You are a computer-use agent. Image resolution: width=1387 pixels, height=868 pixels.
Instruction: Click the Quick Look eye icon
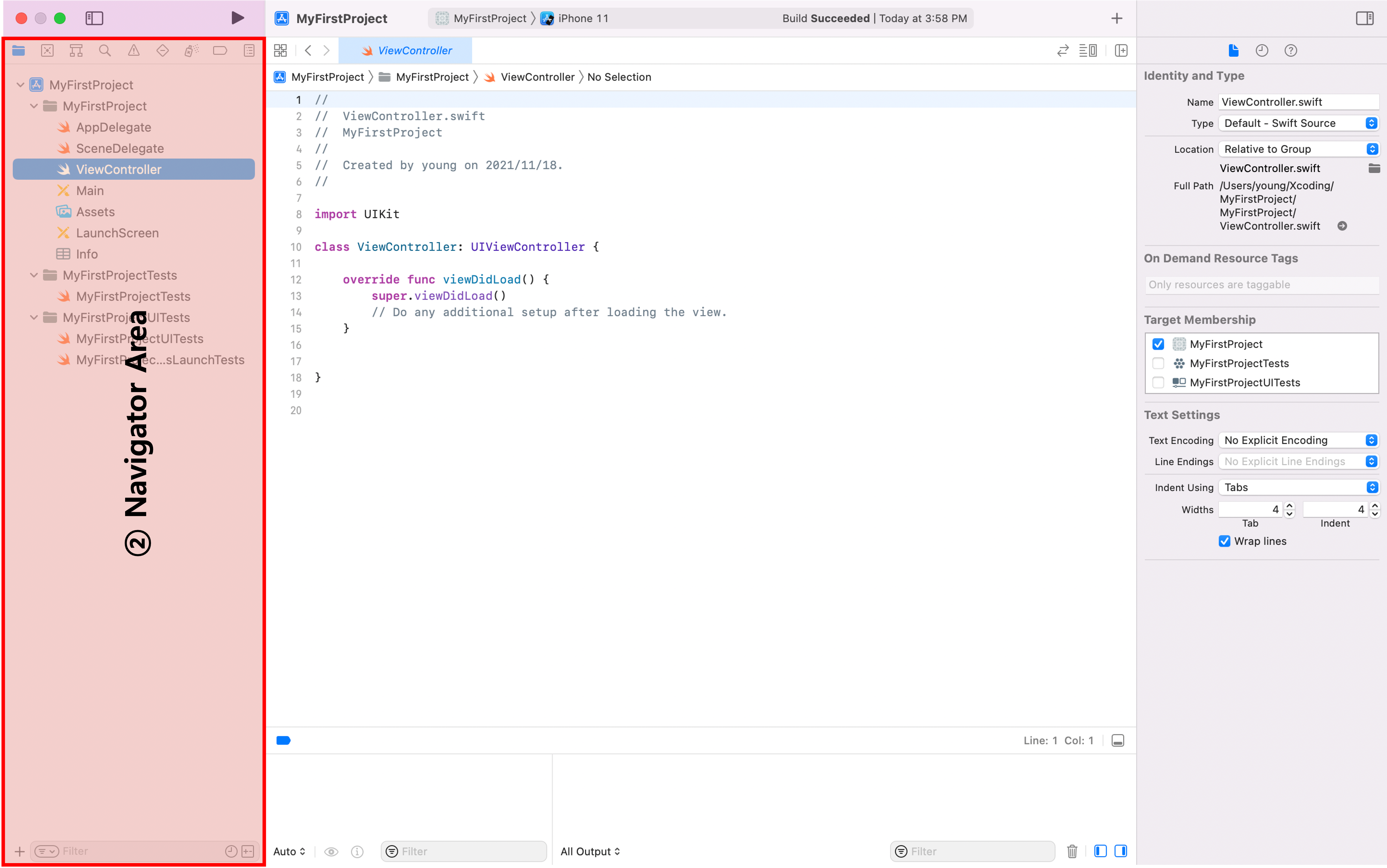point(331,851)
